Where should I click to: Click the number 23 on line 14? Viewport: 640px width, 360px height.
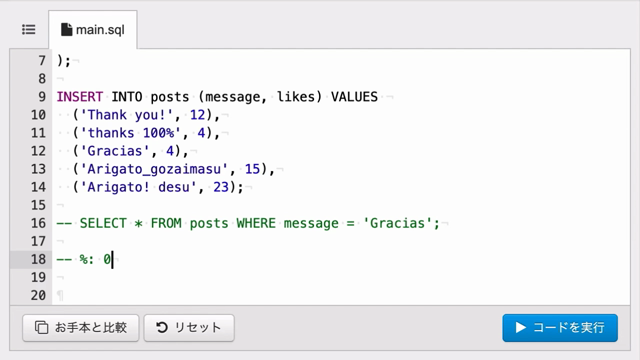pyautogui.click(x=221, y=187)
